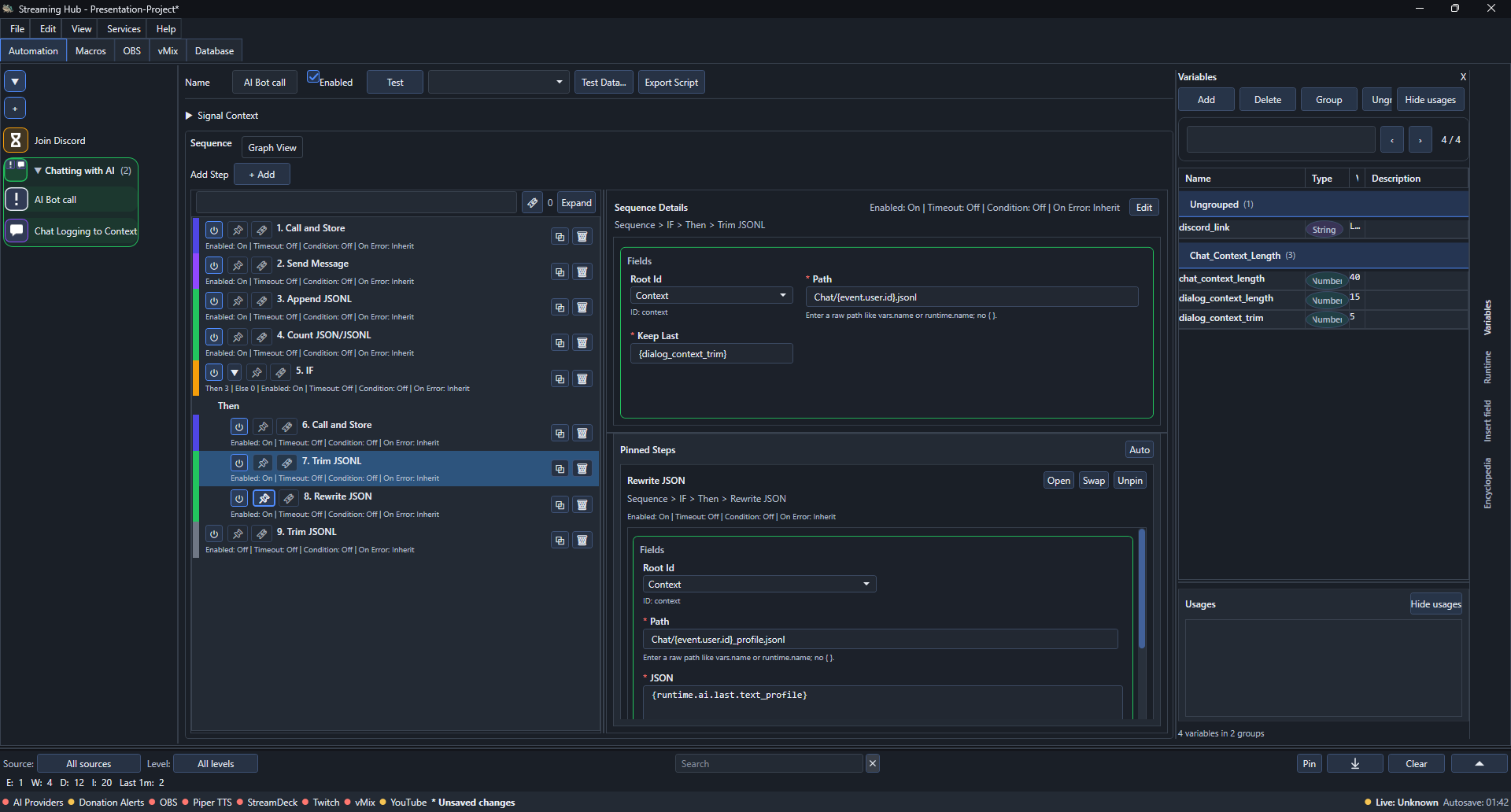Disable the 7. Trim JSONL step
This screenshot has height=812, width=1511.
[x=239, y=463]
